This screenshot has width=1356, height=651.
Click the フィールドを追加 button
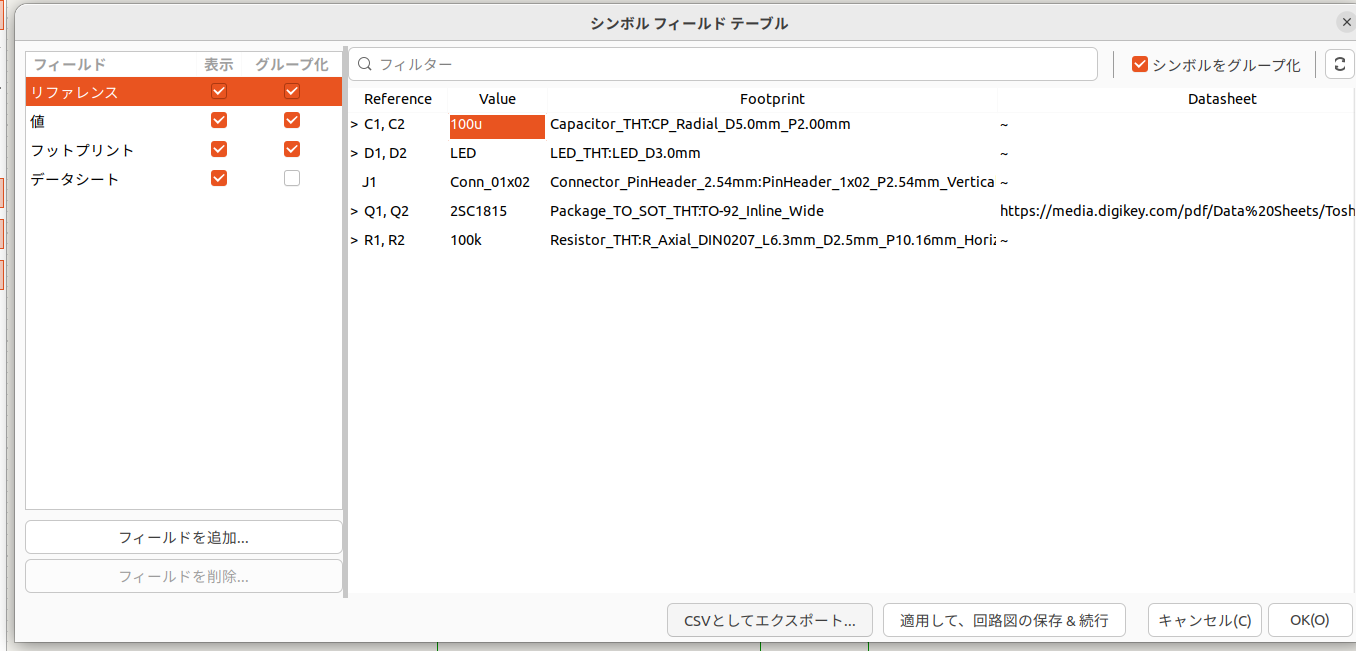coord(184,537)
